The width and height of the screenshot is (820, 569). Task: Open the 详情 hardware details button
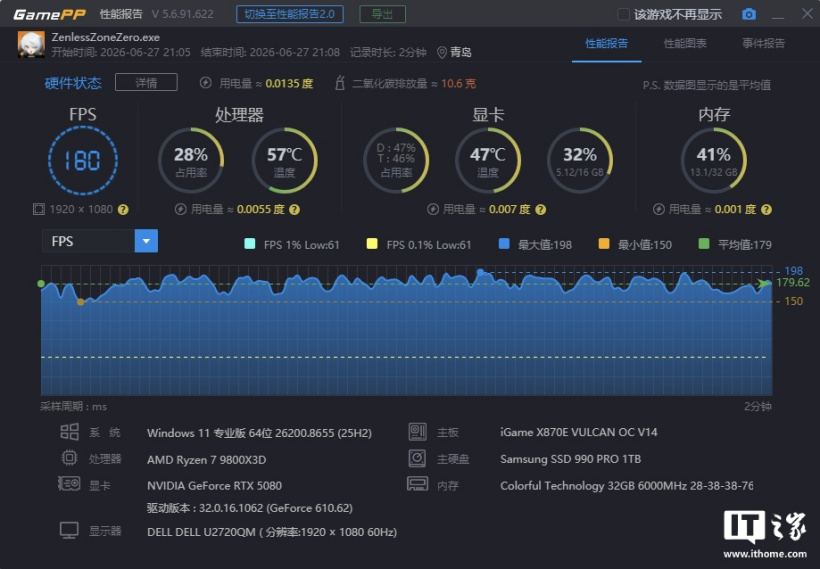pyautogui.click(x=146, y=83)
